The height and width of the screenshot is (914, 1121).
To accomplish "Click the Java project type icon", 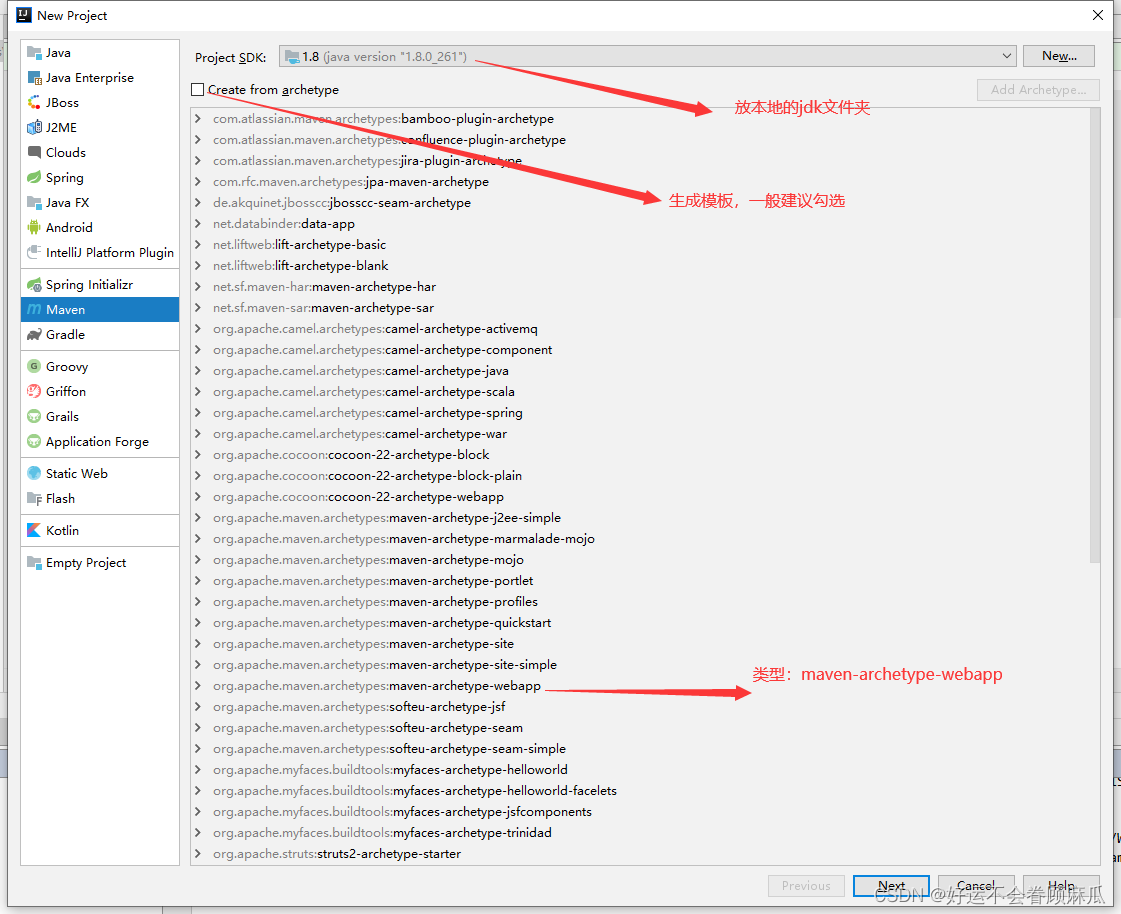I will (34, 53).
